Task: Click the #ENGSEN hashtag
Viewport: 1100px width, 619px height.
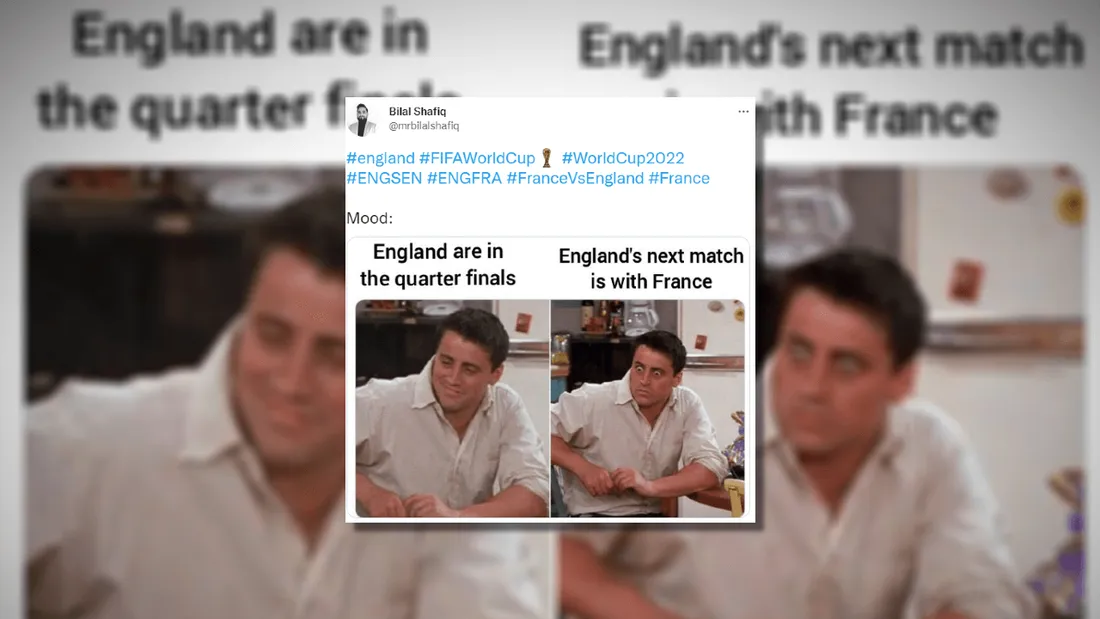Action: tap(384, 178)
